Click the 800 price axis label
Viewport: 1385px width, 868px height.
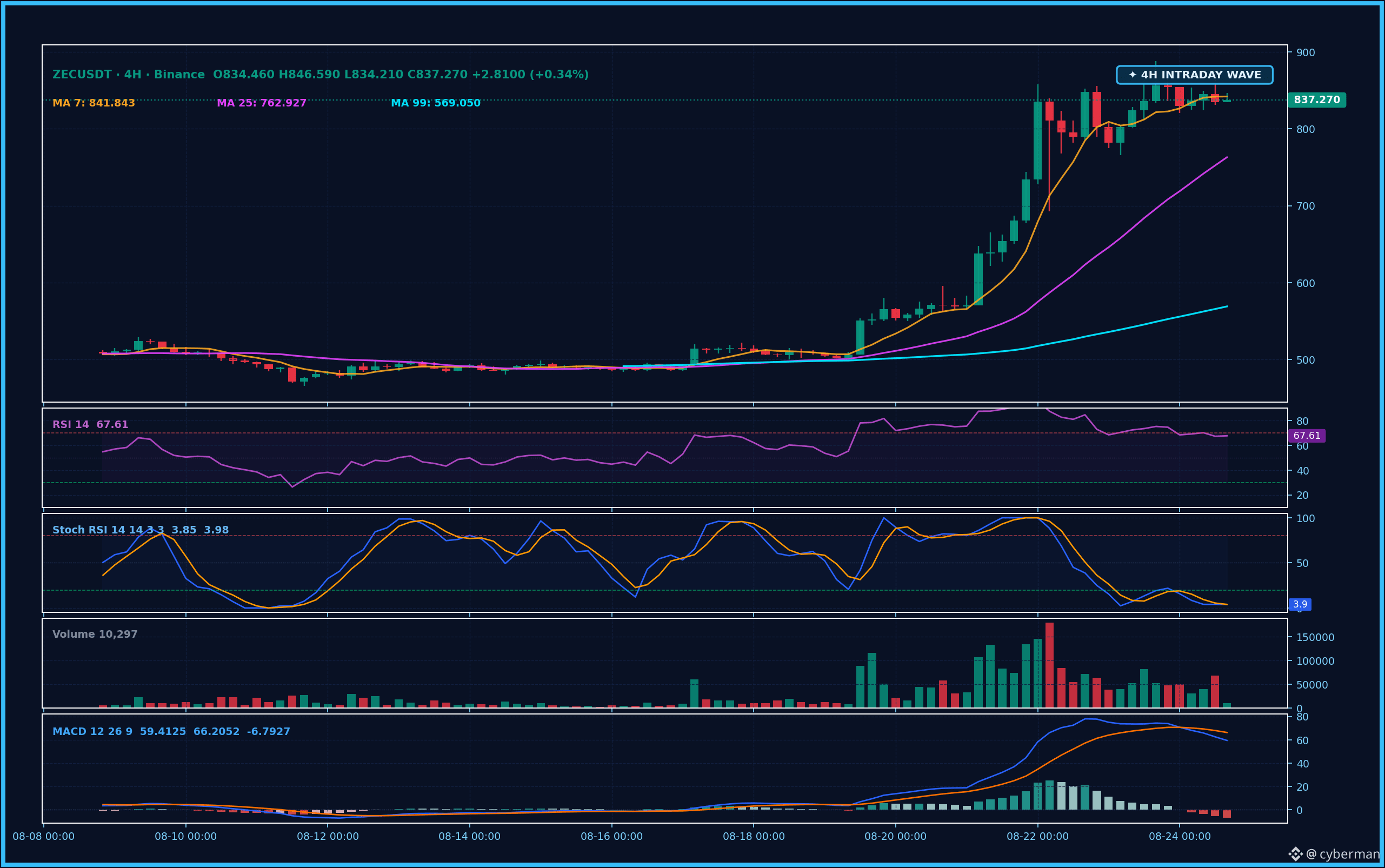[1306, 130]
